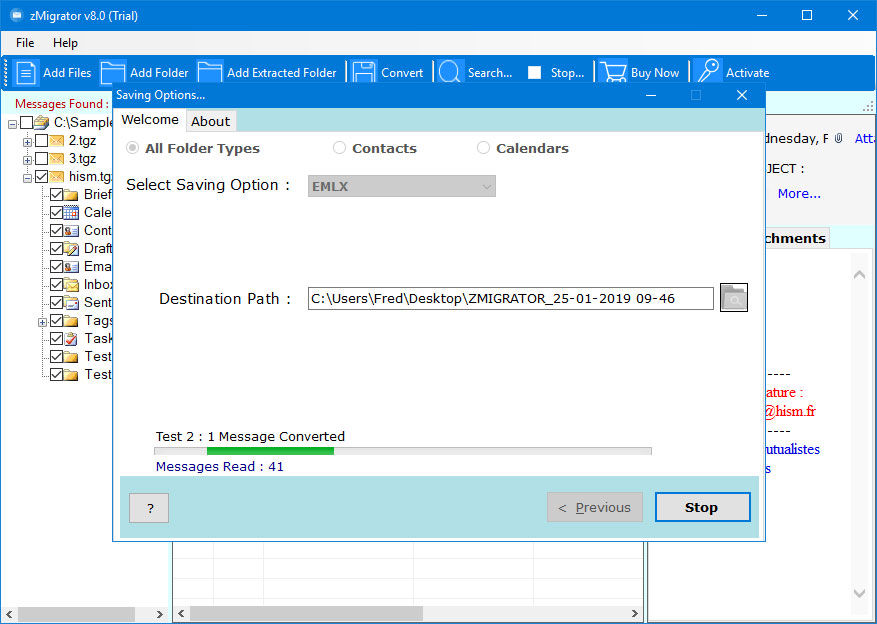Uncheck the Drafts folder checkbox
877x624 pixels.
tap(56, 248)
